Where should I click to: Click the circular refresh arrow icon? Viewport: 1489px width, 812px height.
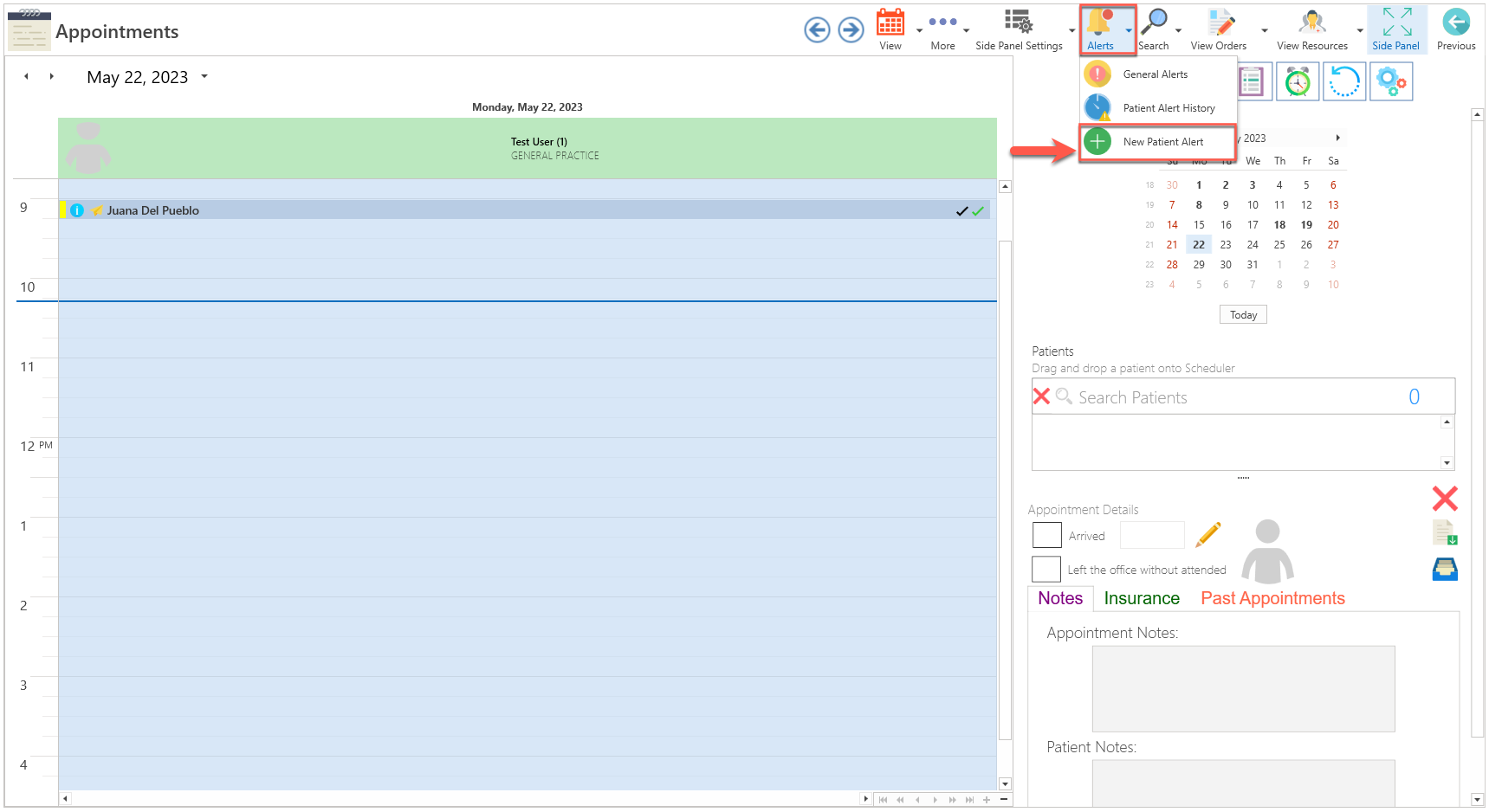(x=1344, y=82)
